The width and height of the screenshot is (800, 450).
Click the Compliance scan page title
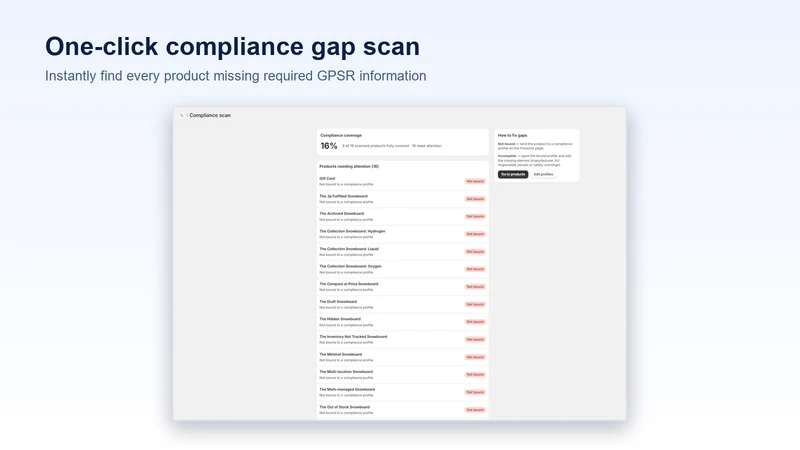pos(210,115)
